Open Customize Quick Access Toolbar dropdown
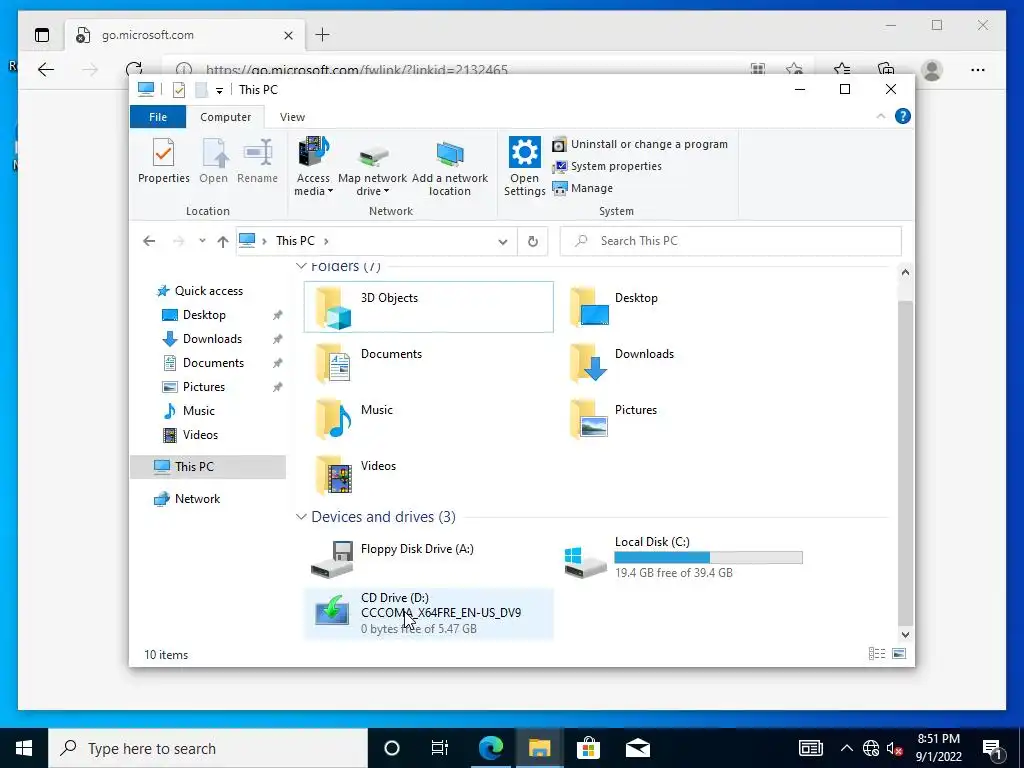The image size is (1024, 768). pos(219,90)
